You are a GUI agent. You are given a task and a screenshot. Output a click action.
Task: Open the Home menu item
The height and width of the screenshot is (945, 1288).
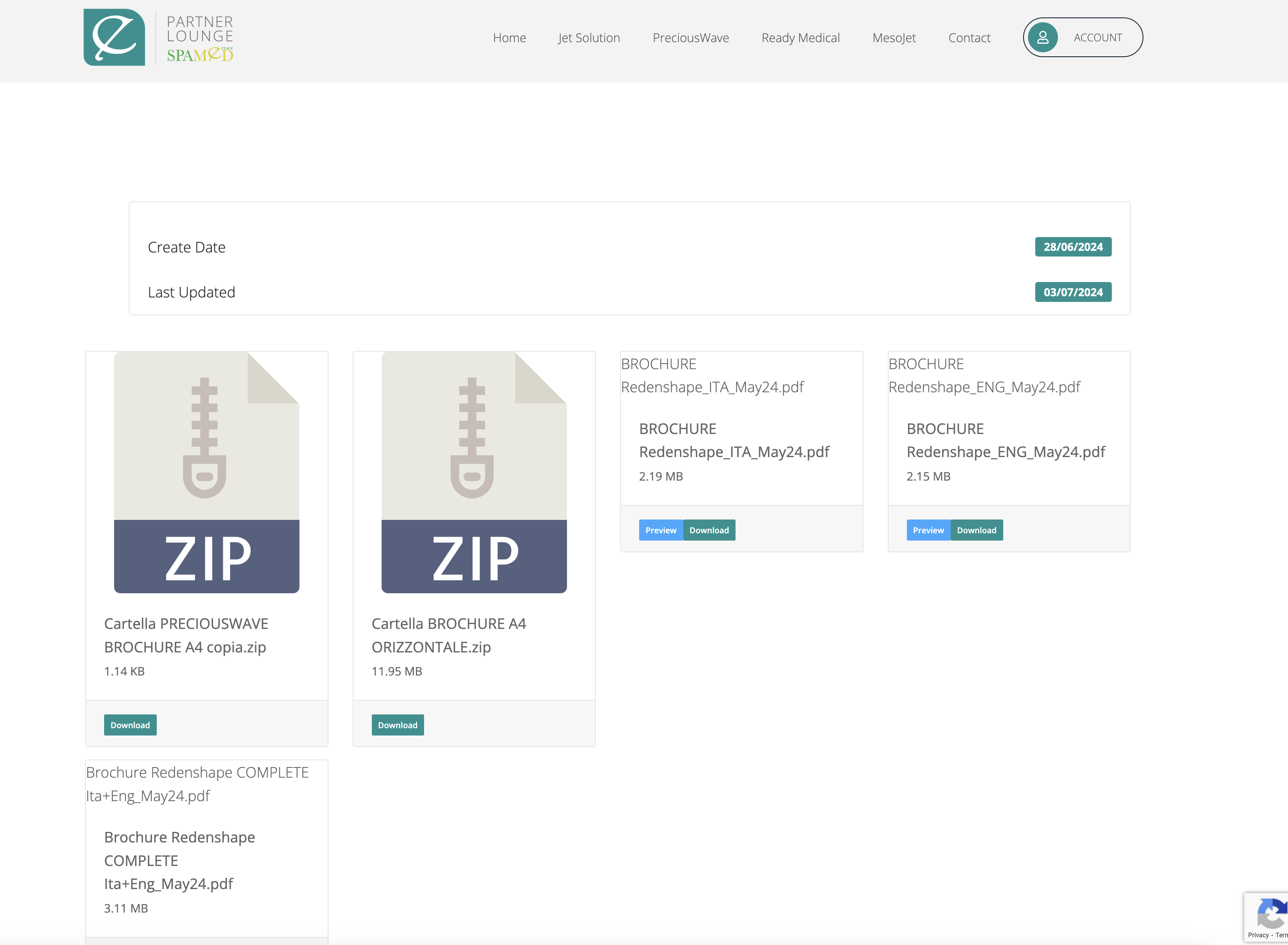510,38
